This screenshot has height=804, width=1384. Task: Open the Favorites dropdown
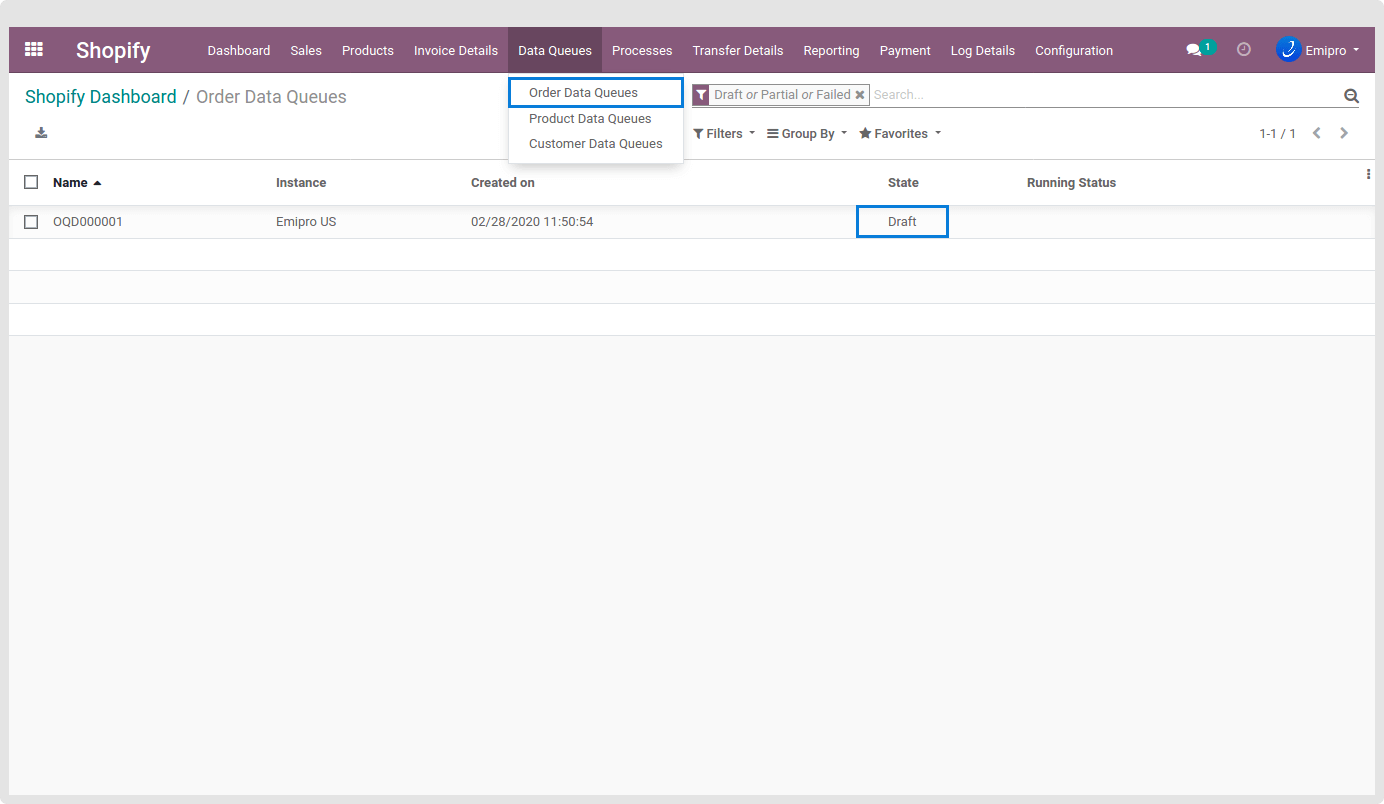pyautogui.click(x=900, y=134)
